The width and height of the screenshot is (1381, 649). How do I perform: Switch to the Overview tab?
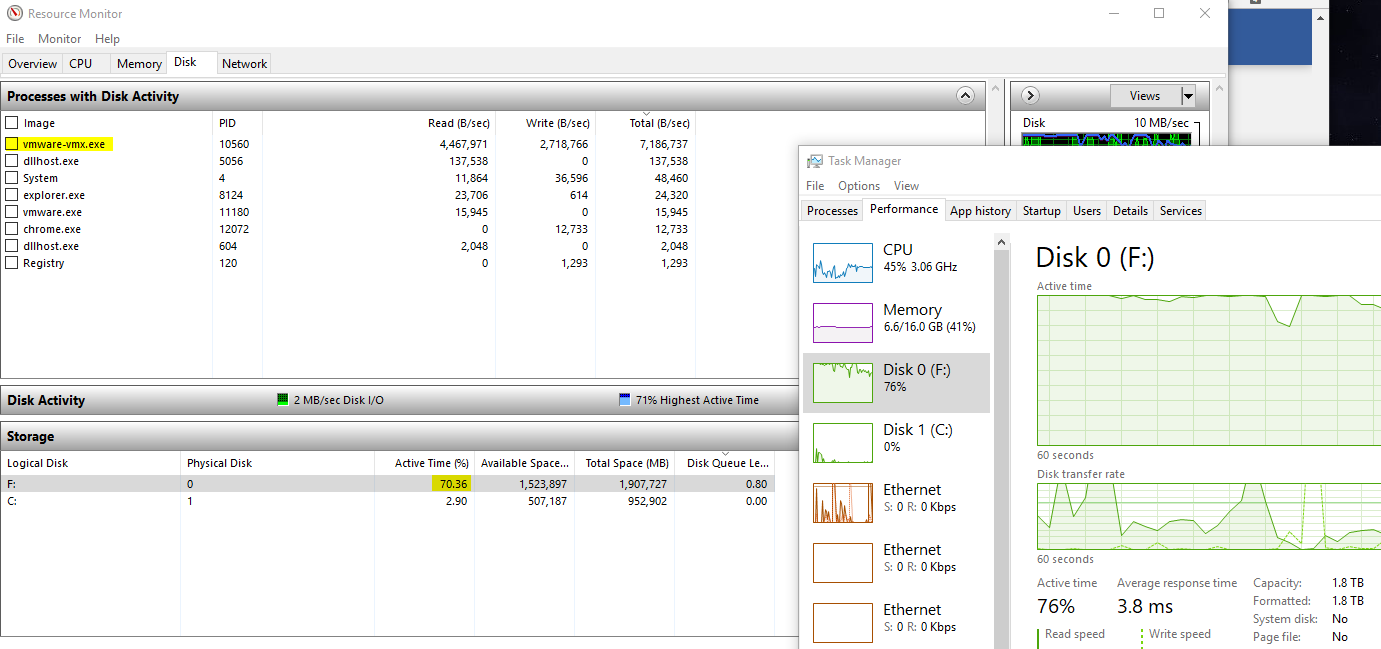point(33,64)
